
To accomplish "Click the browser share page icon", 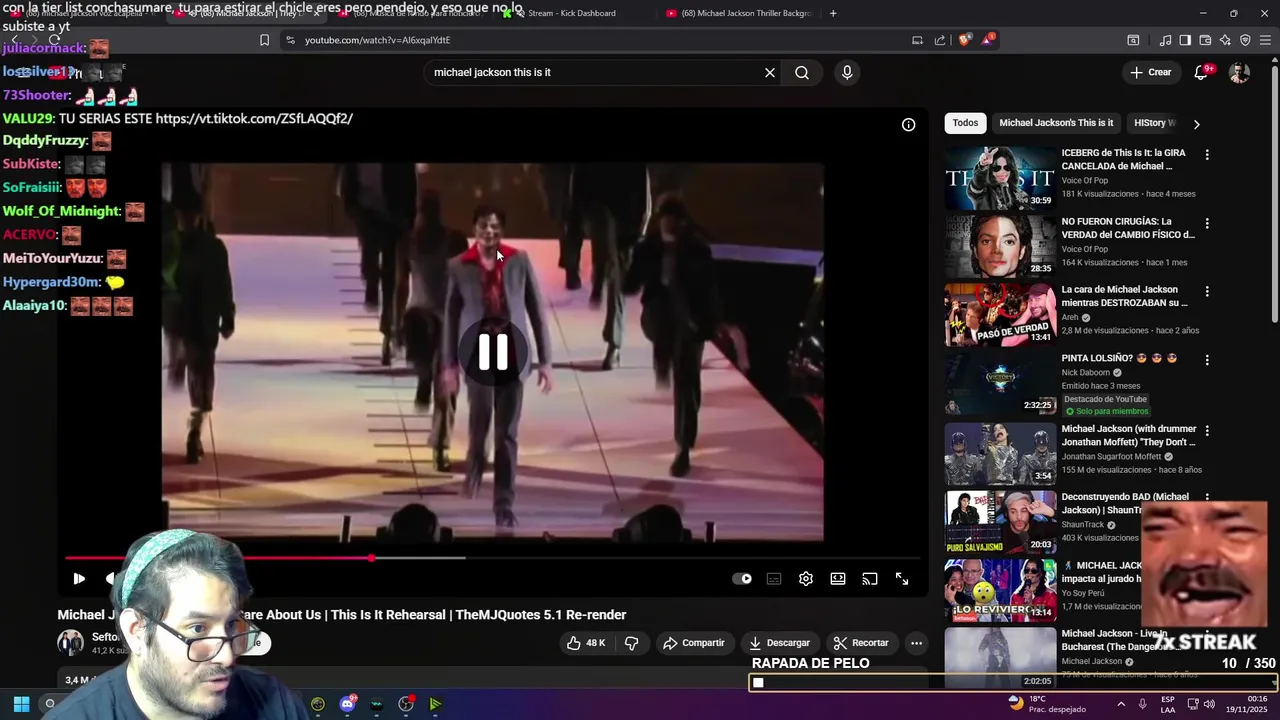I will pos(940,40).
